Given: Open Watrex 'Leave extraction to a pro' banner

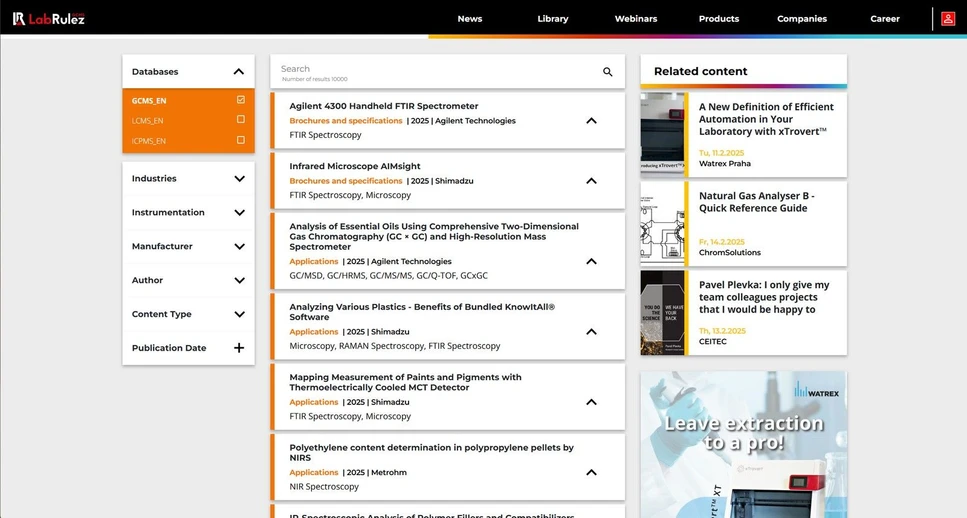Looking at the screenshot, I should click(x=744, y=444).
